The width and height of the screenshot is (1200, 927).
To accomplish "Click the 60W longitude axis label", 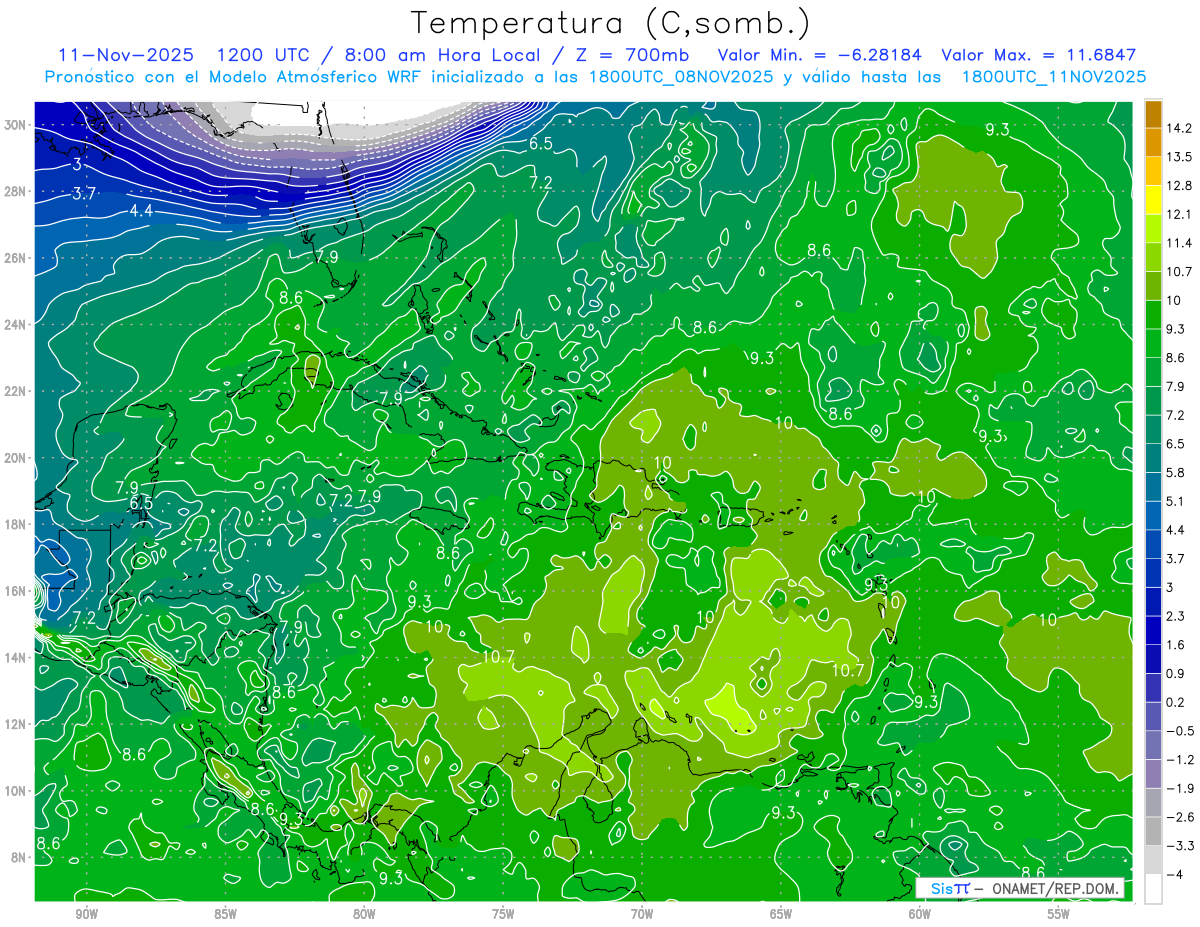I will point(920,914).
